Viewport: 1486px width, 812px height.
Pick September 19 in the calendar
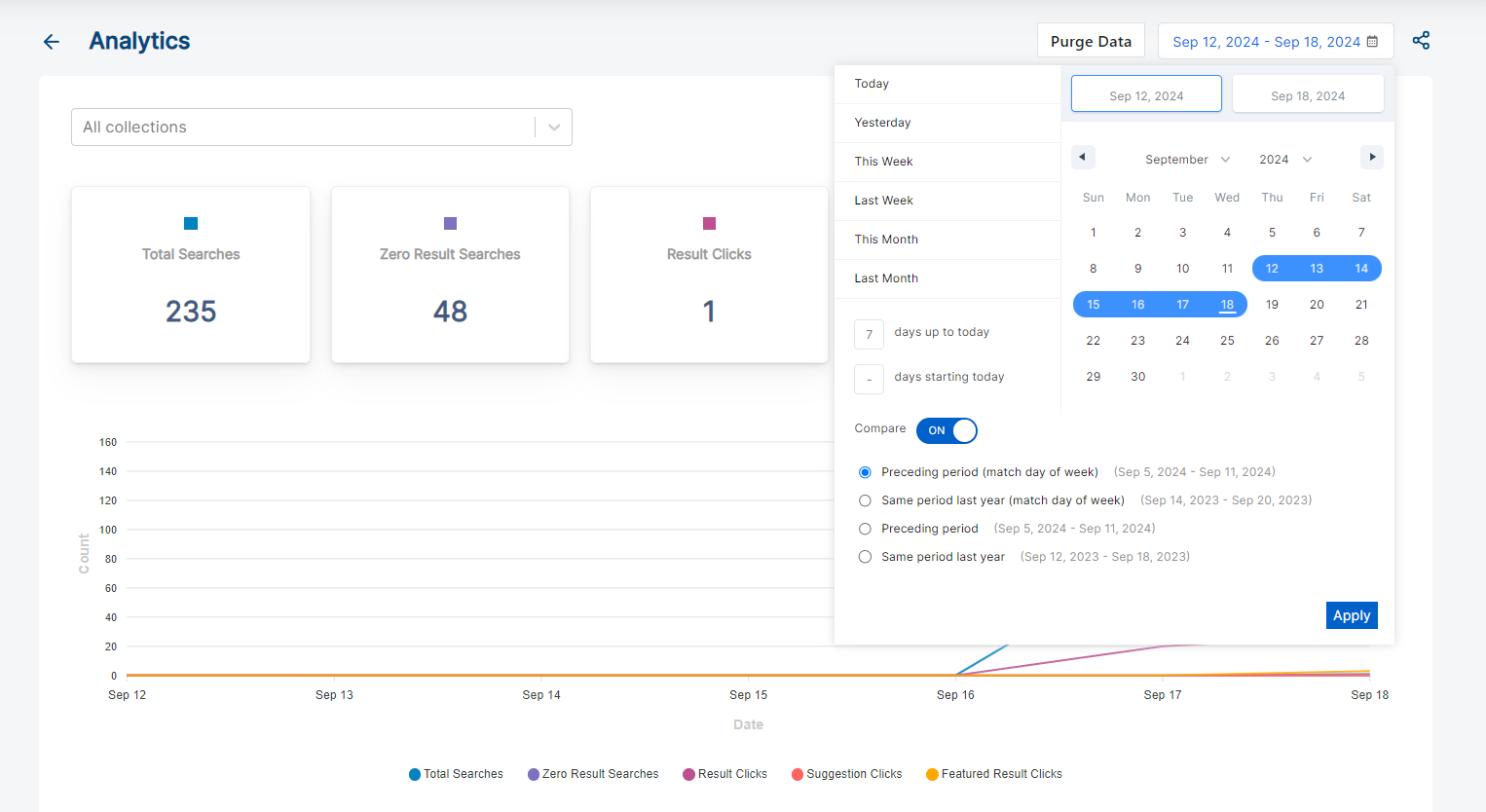(x=1272, y=305)
